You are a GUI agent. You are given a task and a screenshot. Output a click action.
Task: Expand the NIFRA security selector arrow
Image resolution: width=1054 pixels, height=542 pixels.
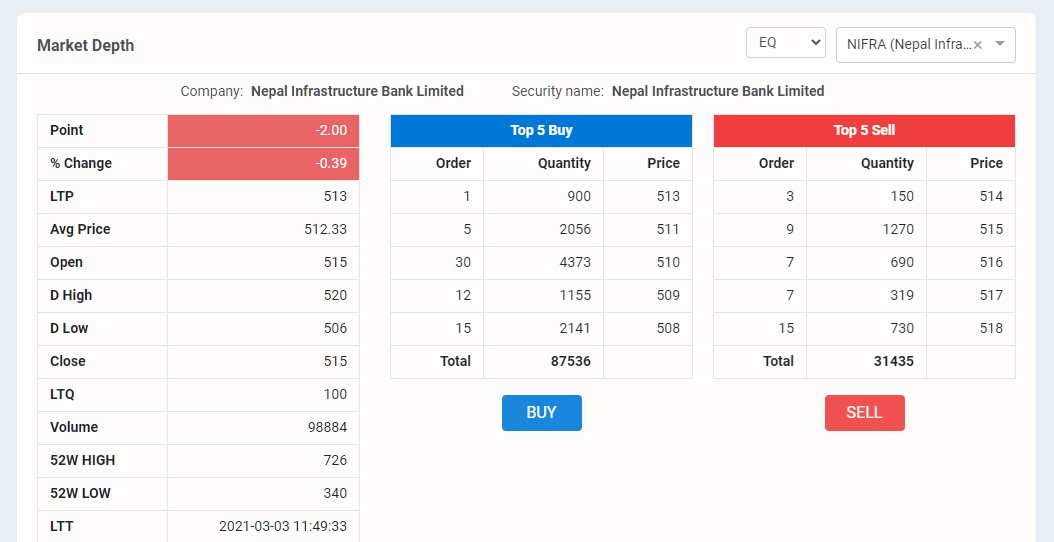1000,44
